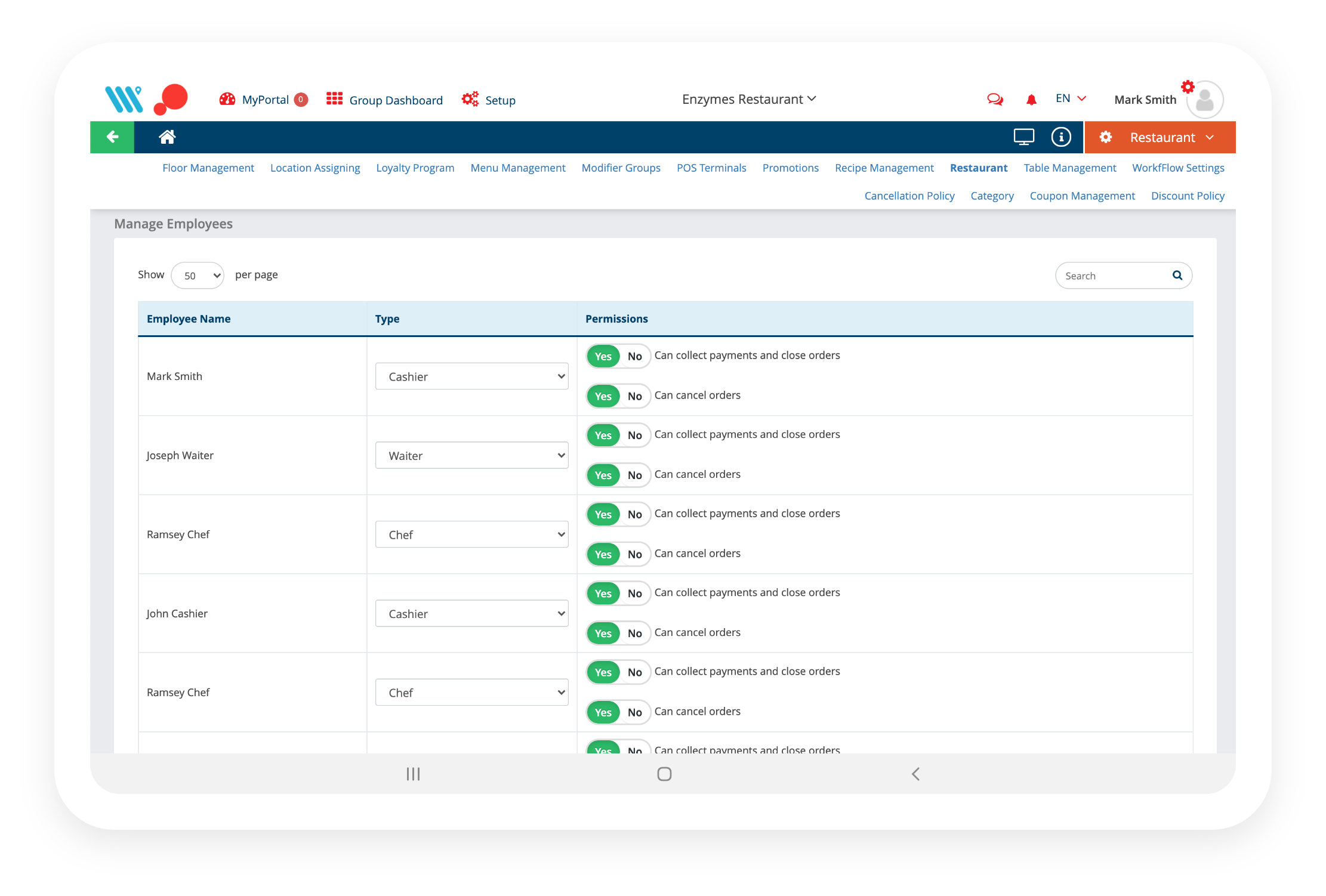The image size is (1326, 896).
Task: Expand the Enzymes Restaurant selector
Action: coord(749,100)
